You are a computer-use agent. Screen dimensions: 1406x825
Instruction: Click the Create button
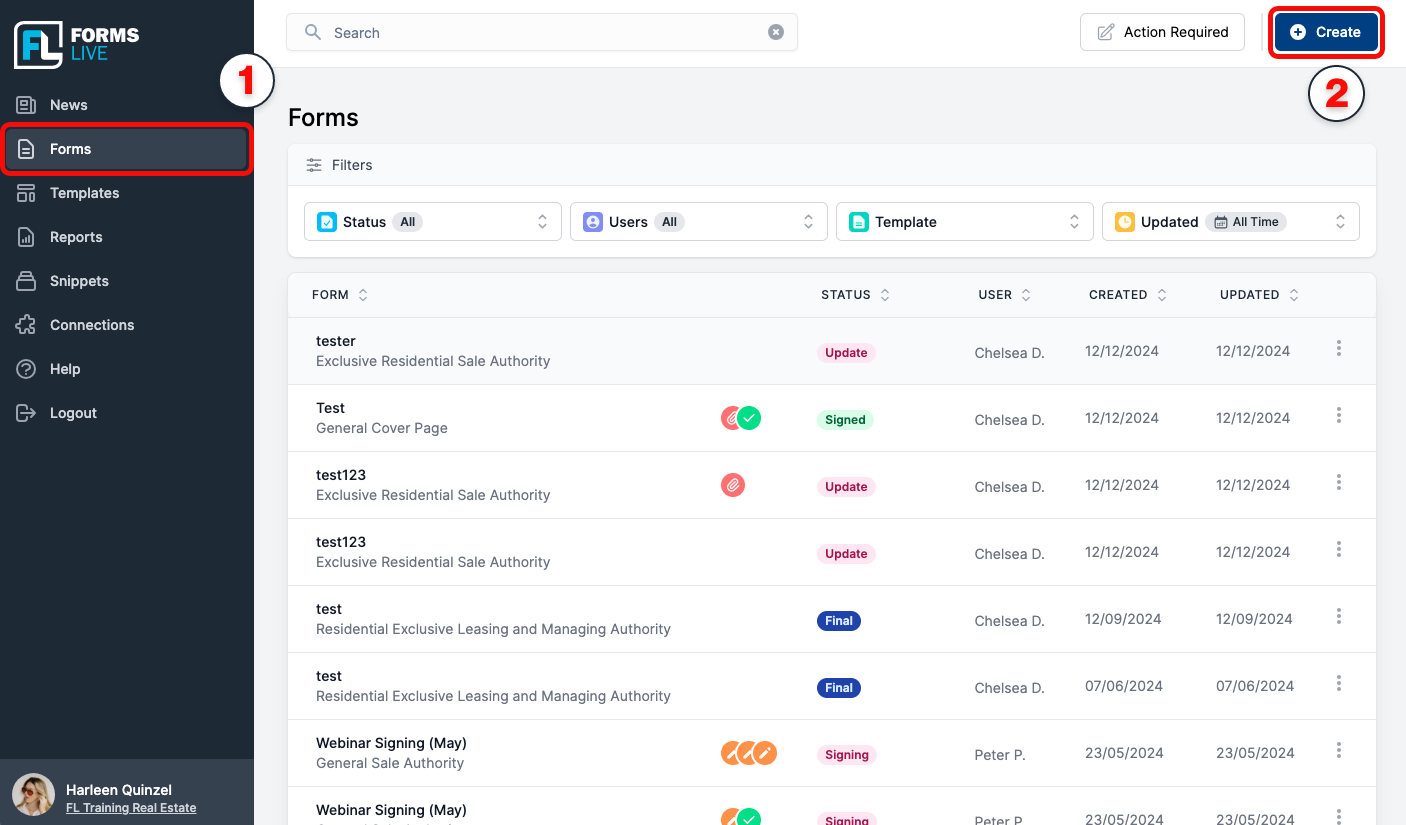(x=1325, y=32)
